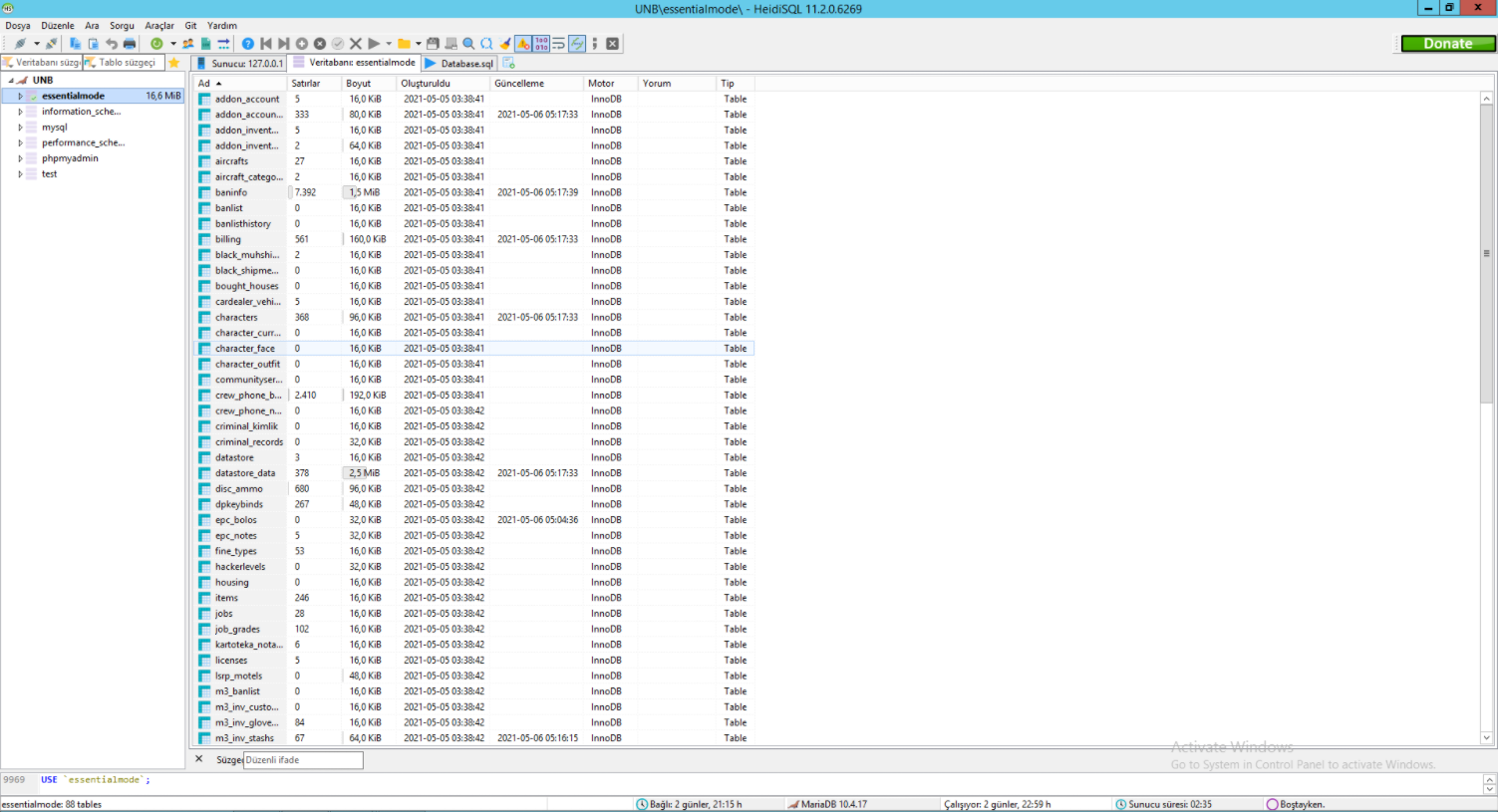Click the new query tab icon

tap(509, 63)
